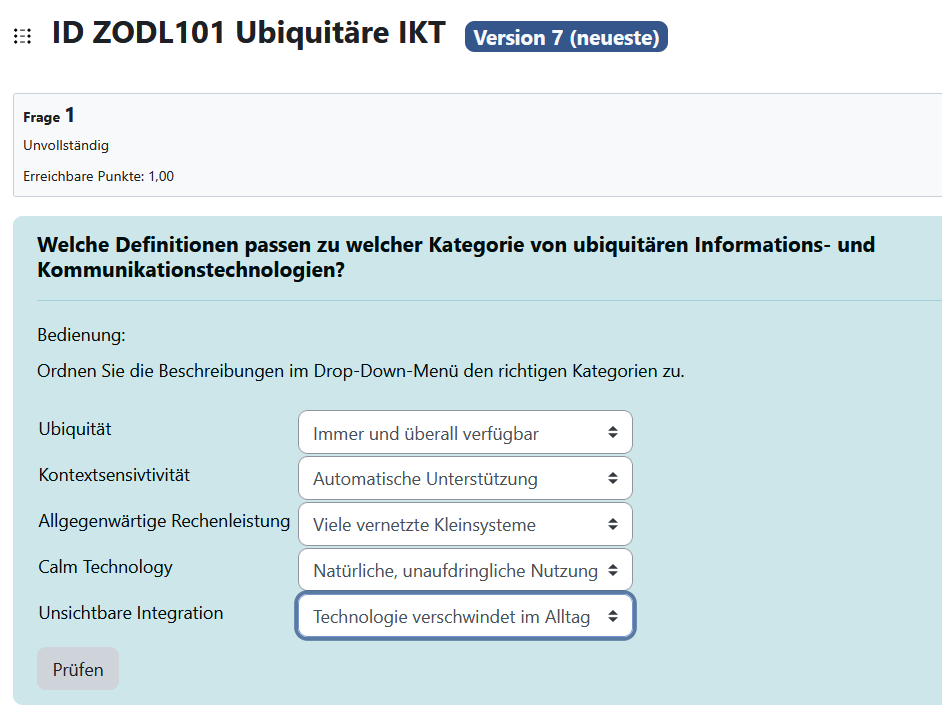This screenshot has height=710, width=942.
Task: Click the question heading about ubiquitäre Technologien
Action: pyautogui.click(x=456, y=257)
